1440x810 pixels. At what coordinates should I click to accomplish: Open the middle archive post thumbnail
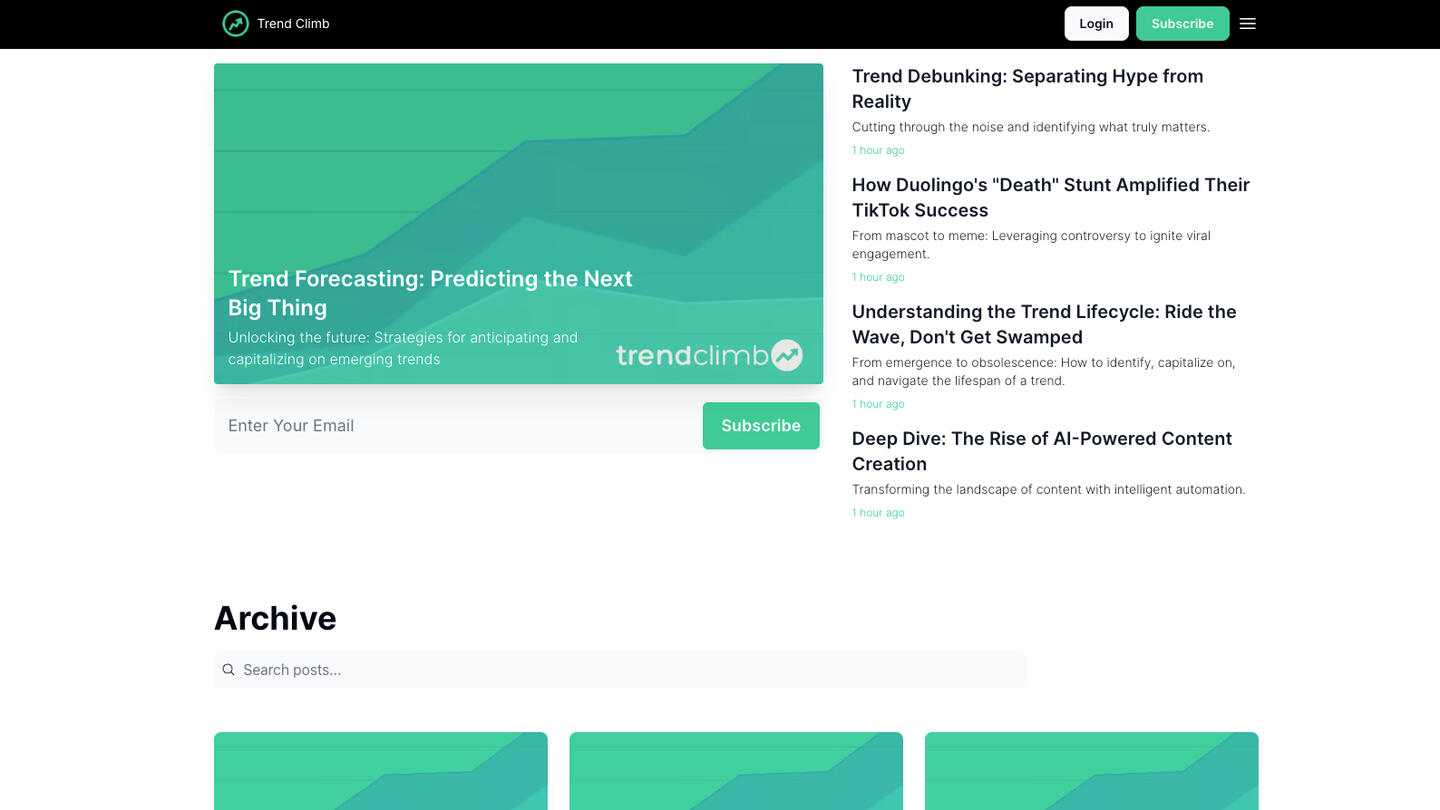pos(736,771)
